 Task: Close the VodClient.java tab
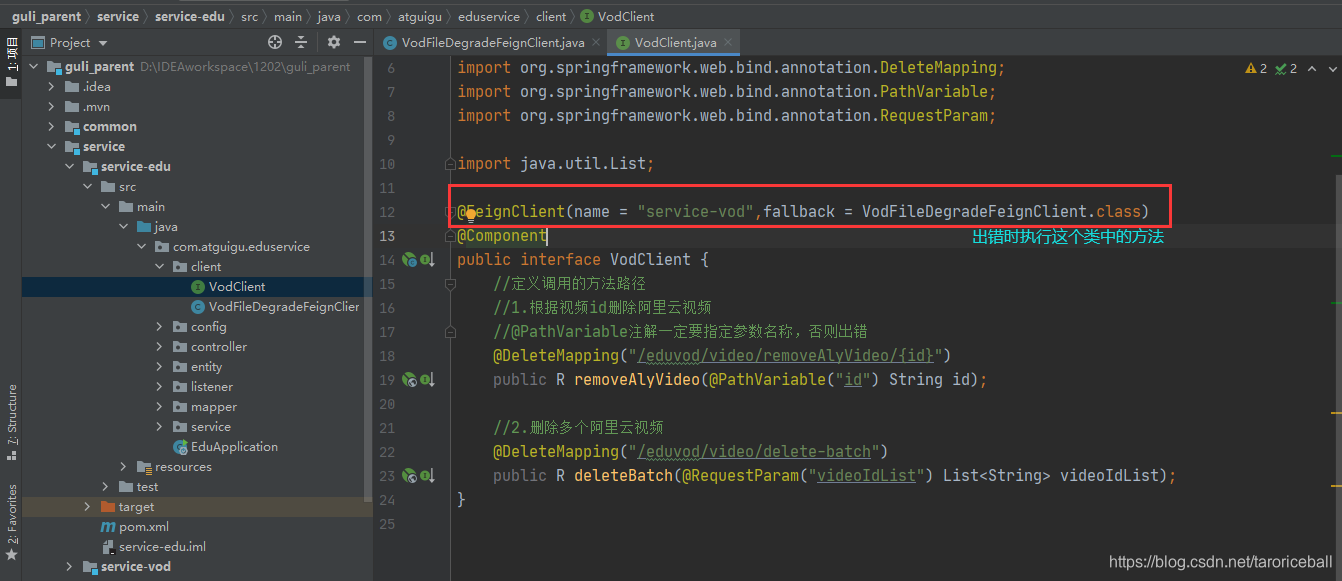pyautogui.click(x=727, y=43)
